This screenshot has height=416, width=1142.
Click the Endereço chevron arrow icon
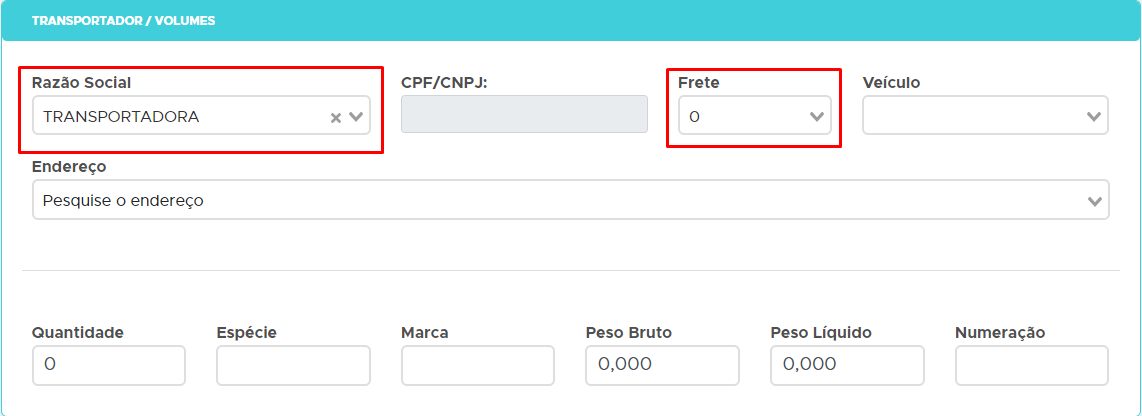point(1094,201)
